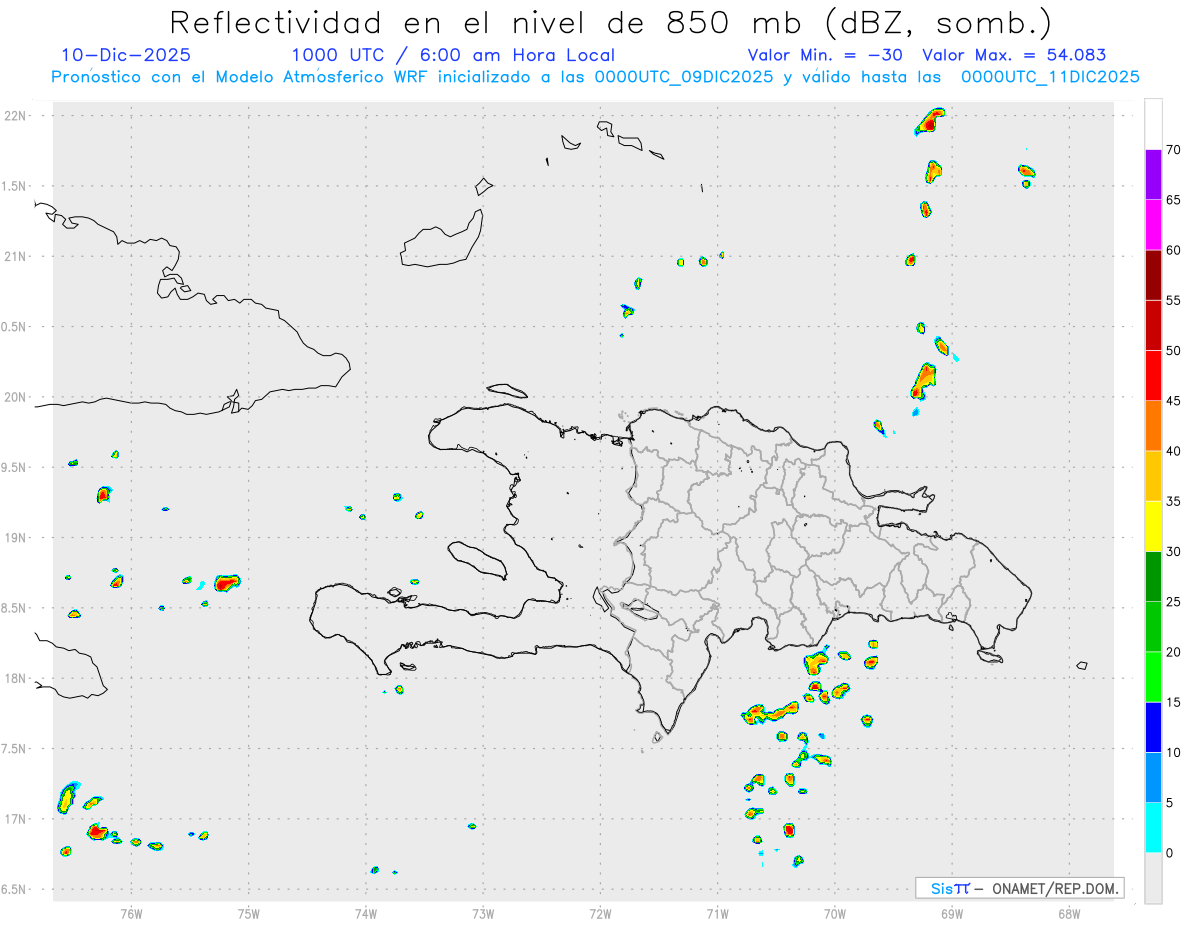Click the longitude axis label '74W'

pos(366,913)
